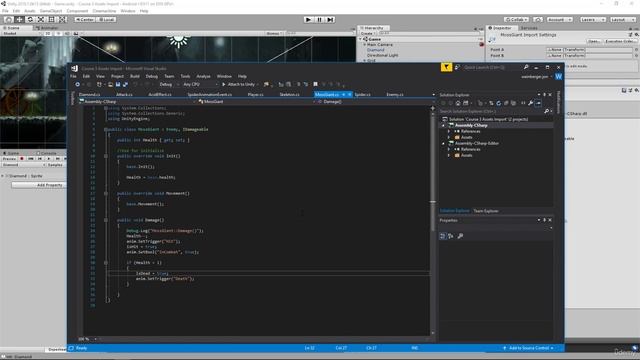640x360 pixels.
Task: Open Visual Studio Edit menu
Action: tap(86, 76)
